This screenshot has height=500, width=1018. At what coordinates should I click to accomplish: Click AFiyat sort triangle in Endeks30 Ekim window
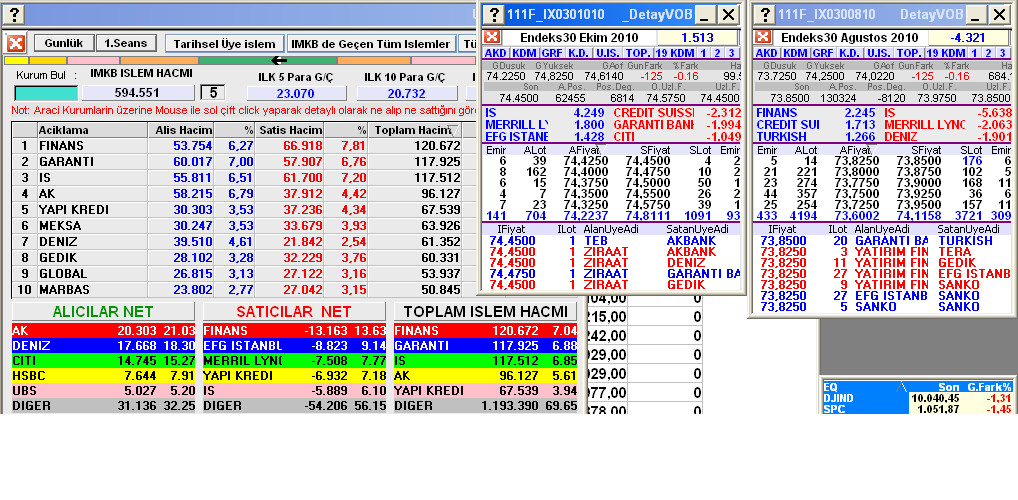coord(602,151)
